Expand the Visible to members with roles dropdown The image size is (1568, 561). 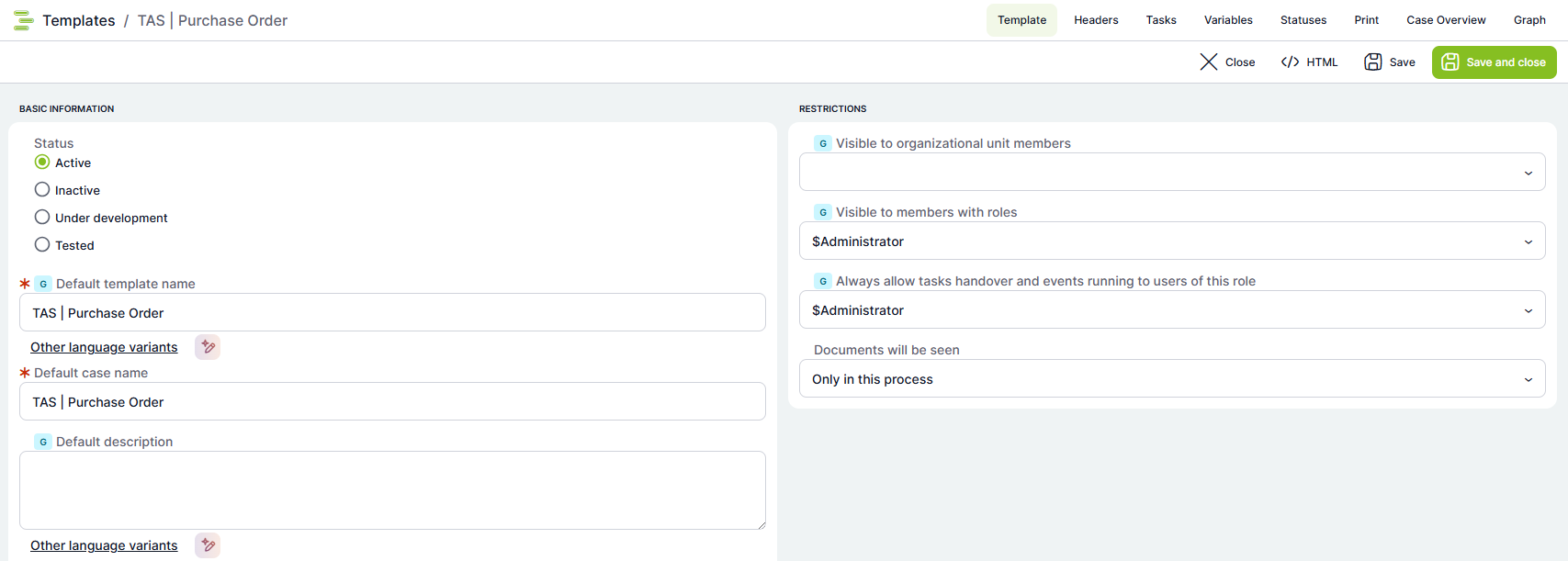1171,241
